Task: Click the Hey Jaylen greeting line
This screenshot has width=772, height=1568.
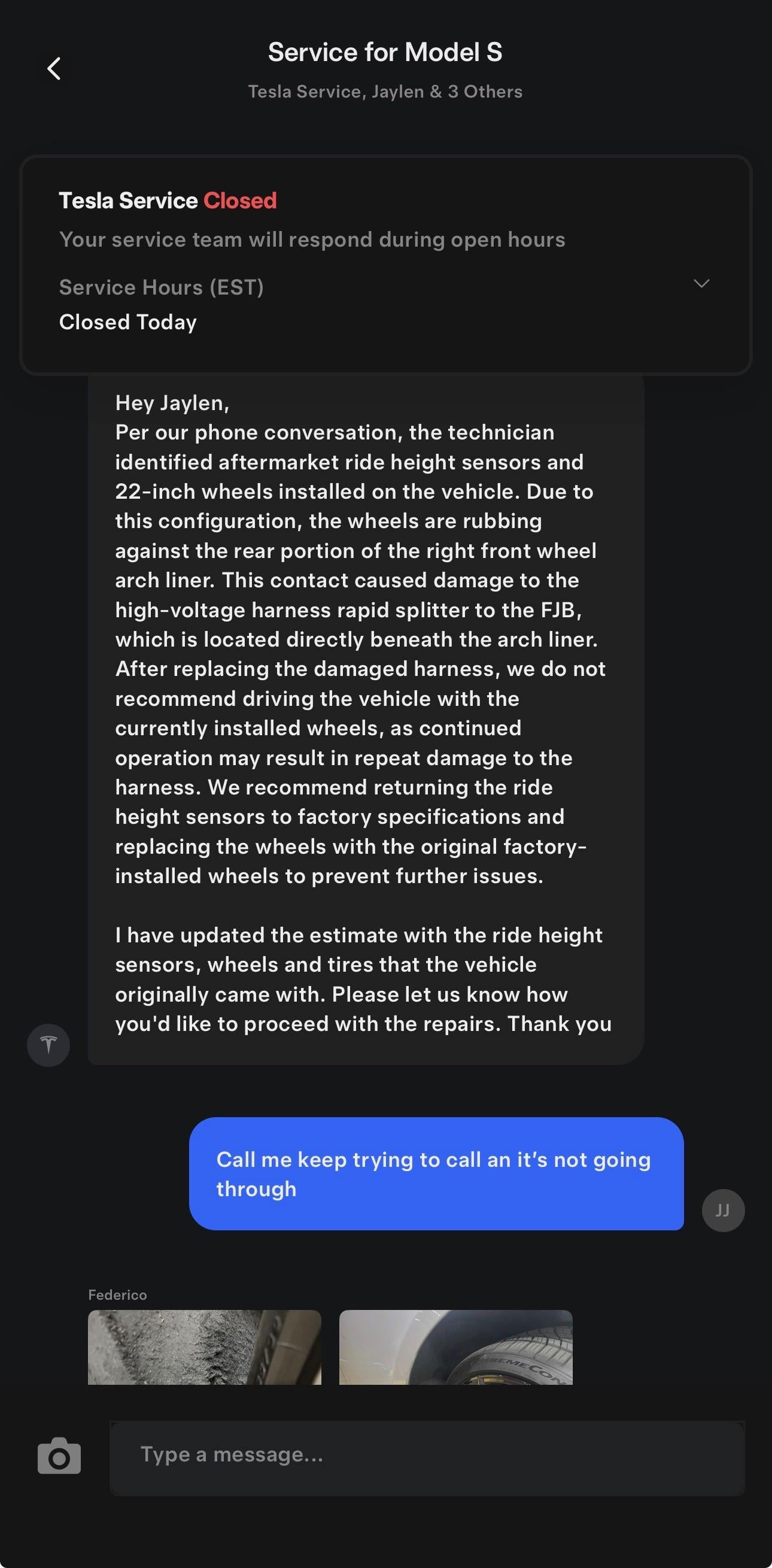Action: click(x=172, y=403)
